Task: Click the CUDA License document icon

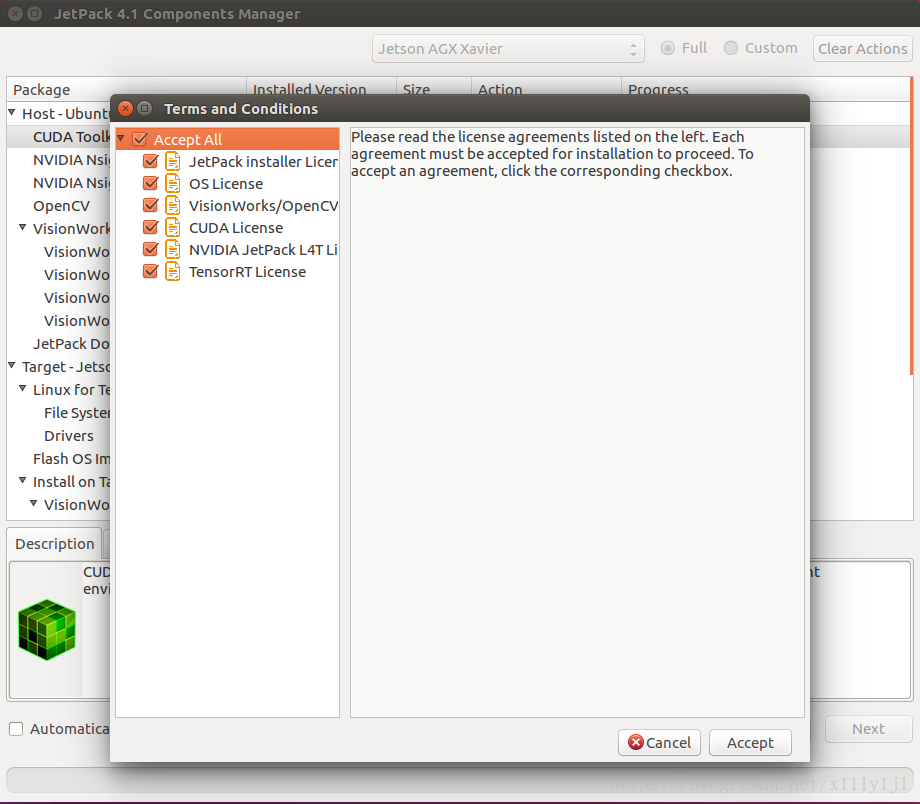Action: point(172,228)
